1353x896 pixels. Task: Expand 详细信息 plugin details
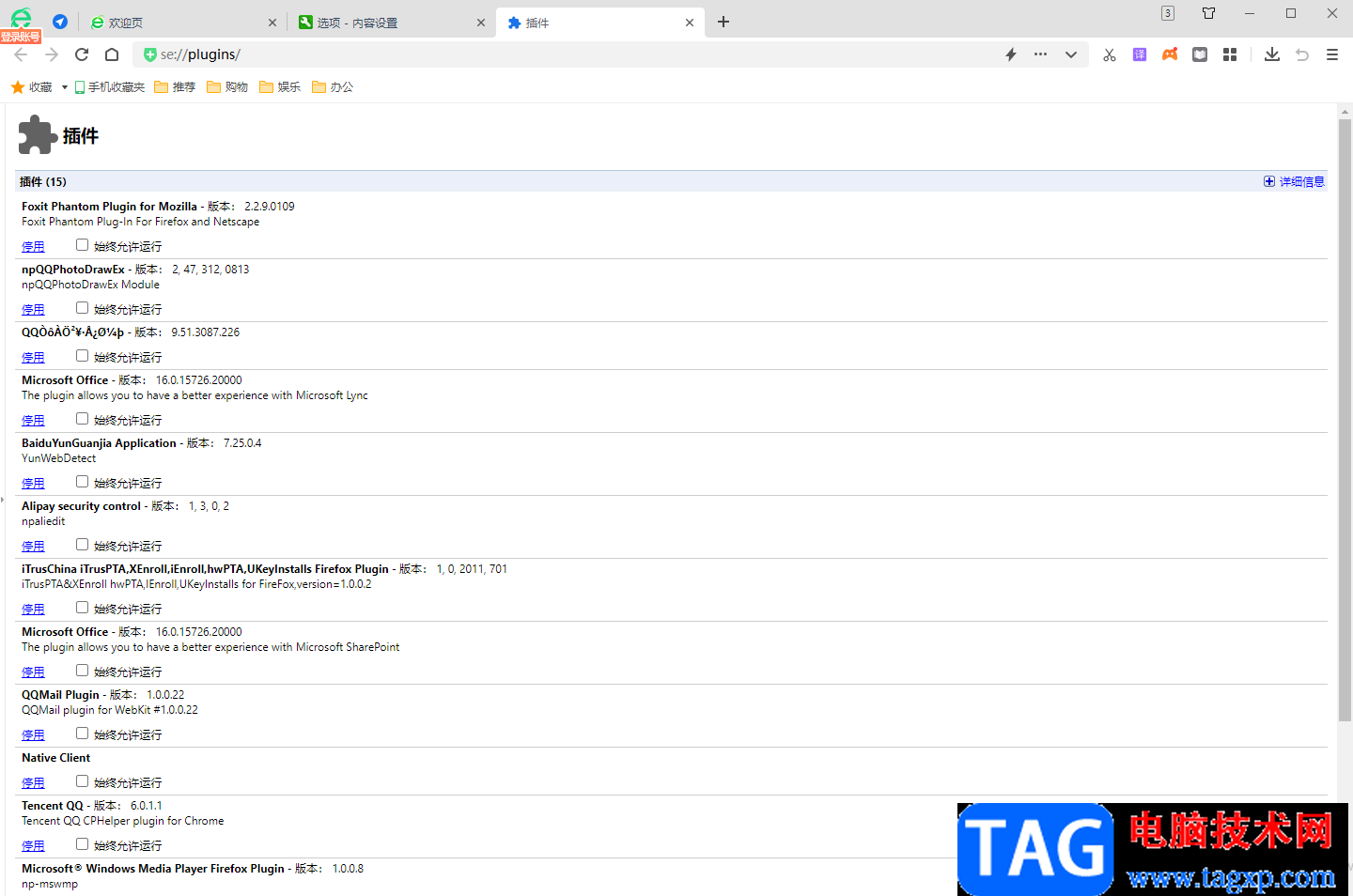tap(1294, 181)
